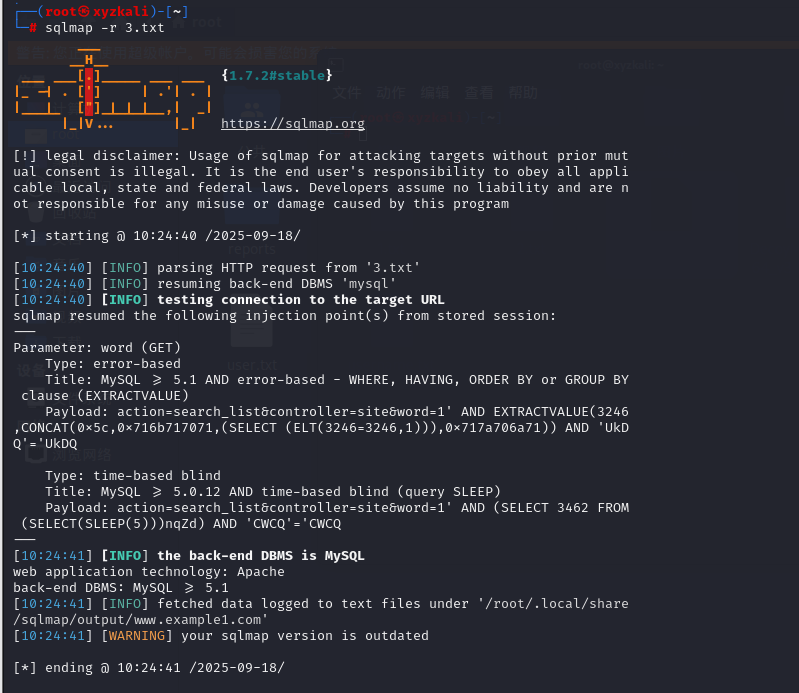This screenshot has height=693, width=799.
Task: Click 'Type: error-based' line
Action: coord(113,363)
